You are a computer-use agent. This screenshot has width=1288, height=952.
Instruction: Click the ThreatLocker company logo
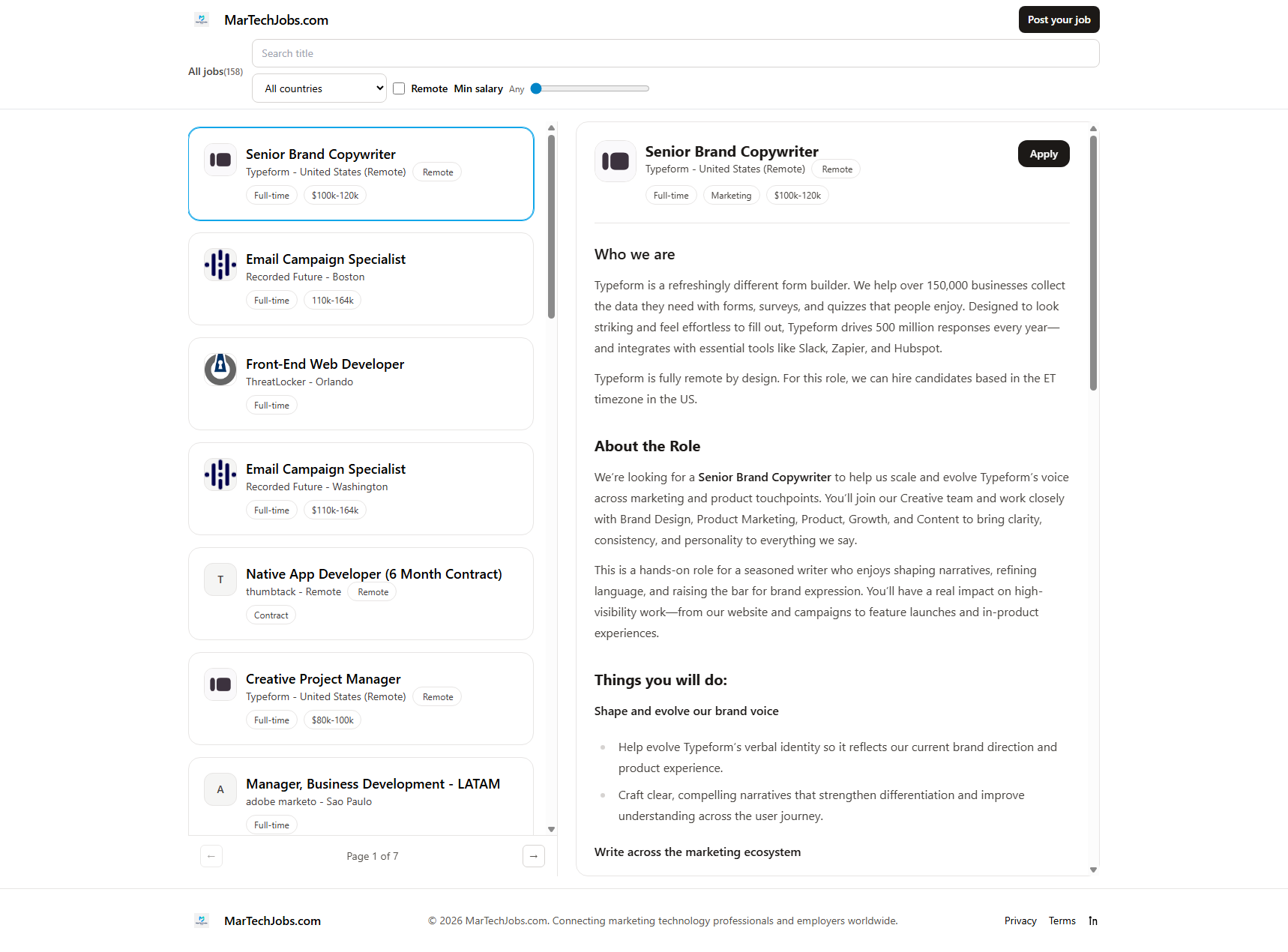tap(220, 369)
